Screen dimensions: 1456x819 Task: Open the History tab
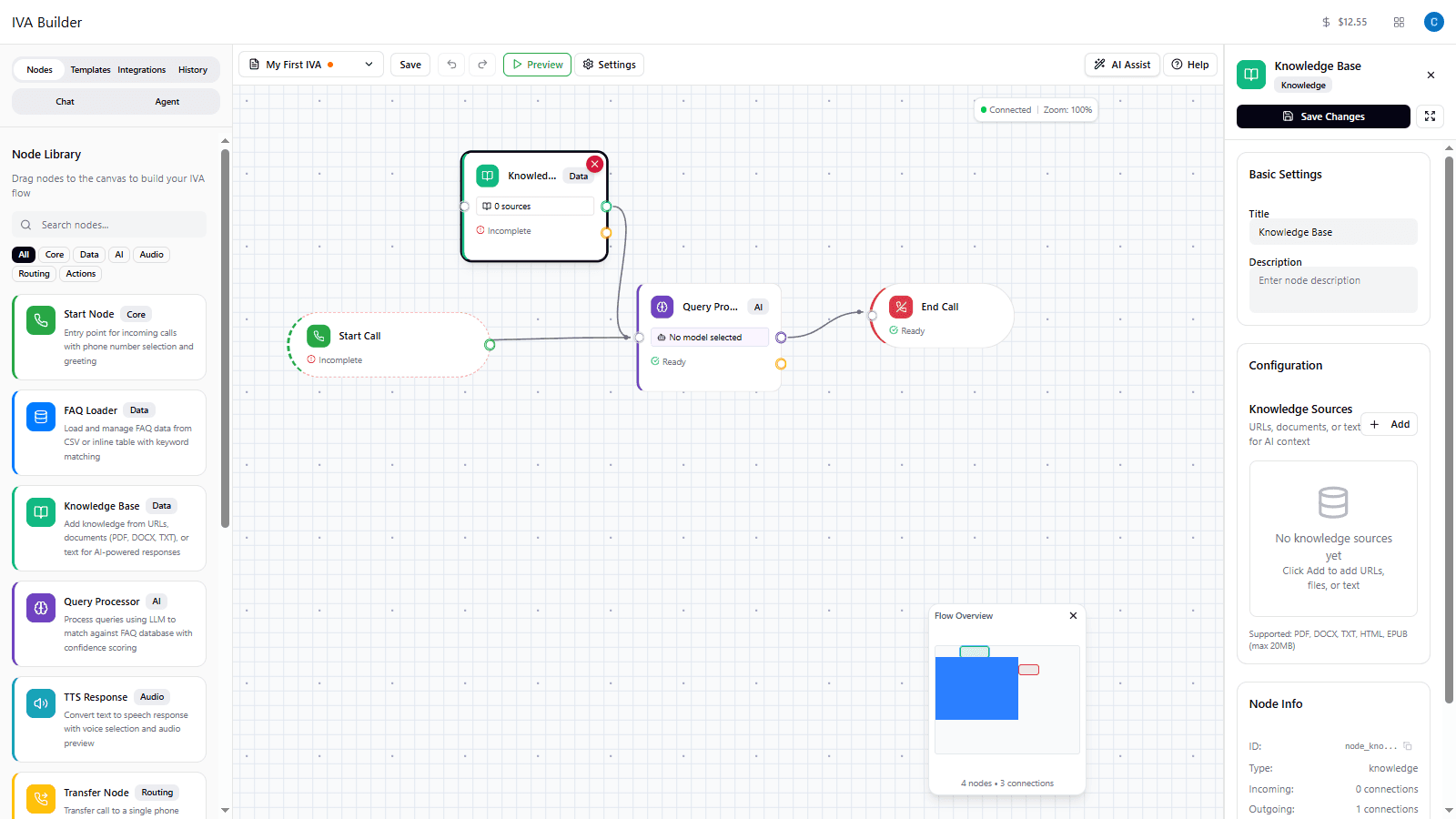(193, 69)
